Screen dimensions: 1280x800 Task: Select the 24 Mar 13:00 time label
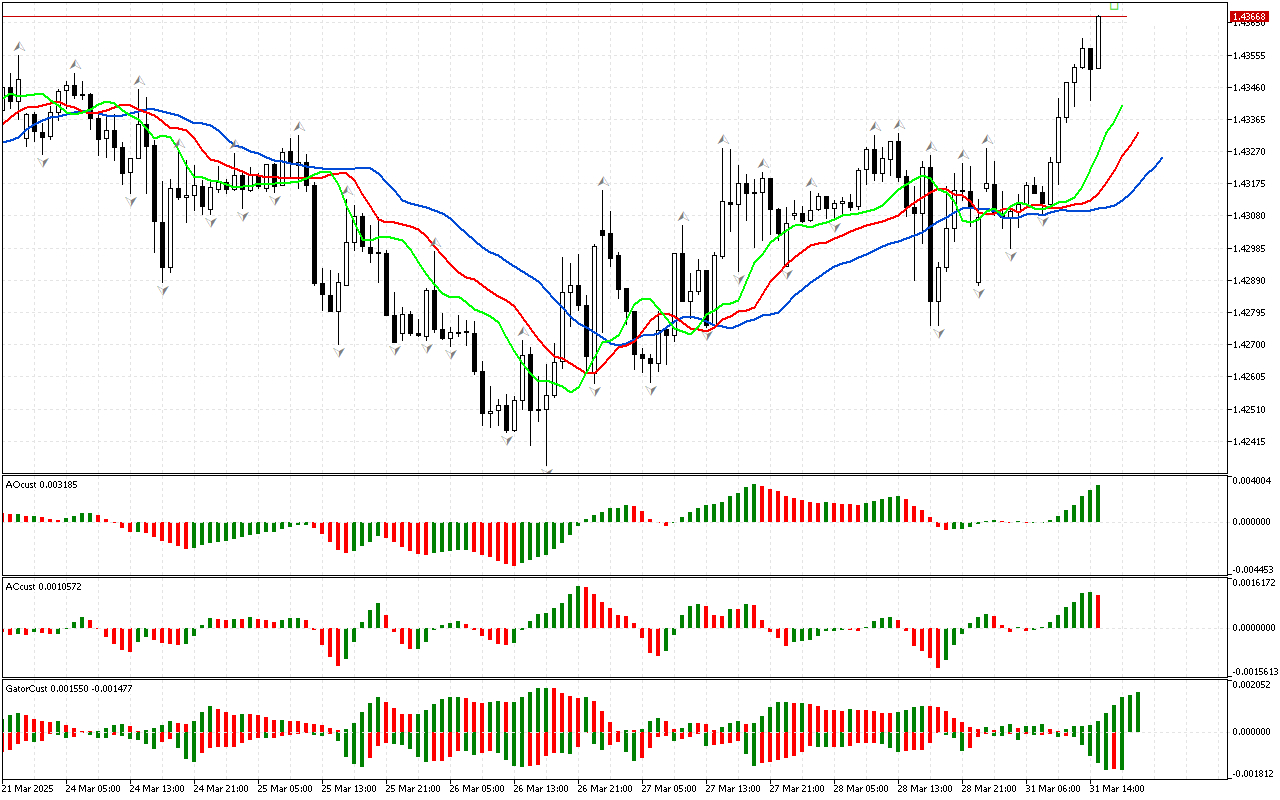pos(157,788)
